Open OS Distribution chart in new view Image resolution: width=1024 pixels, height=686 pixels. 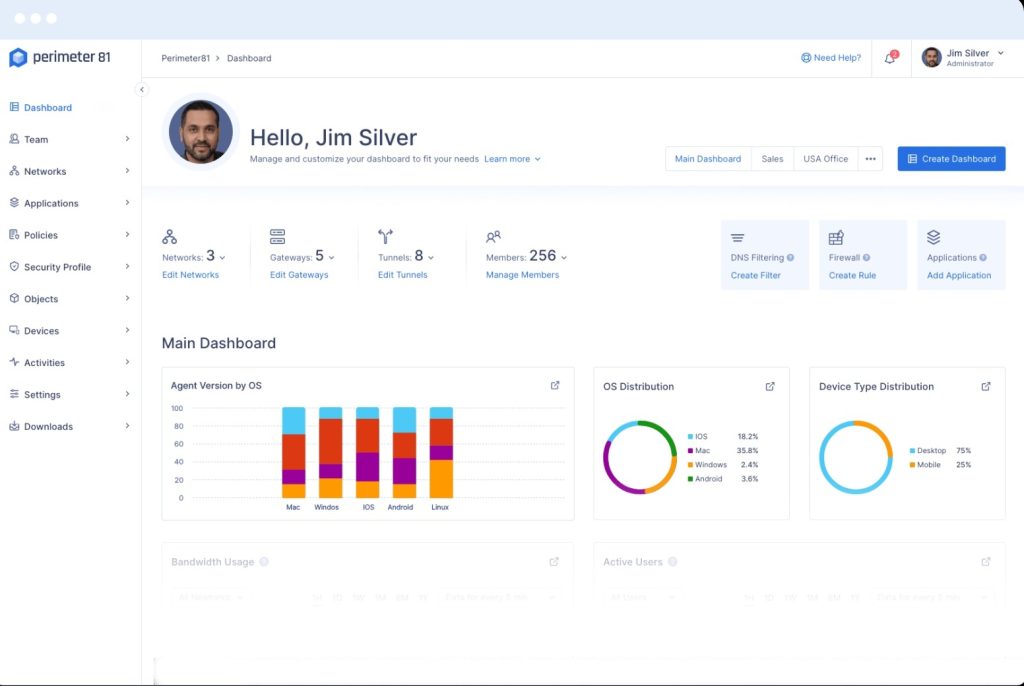click(770, 386)
